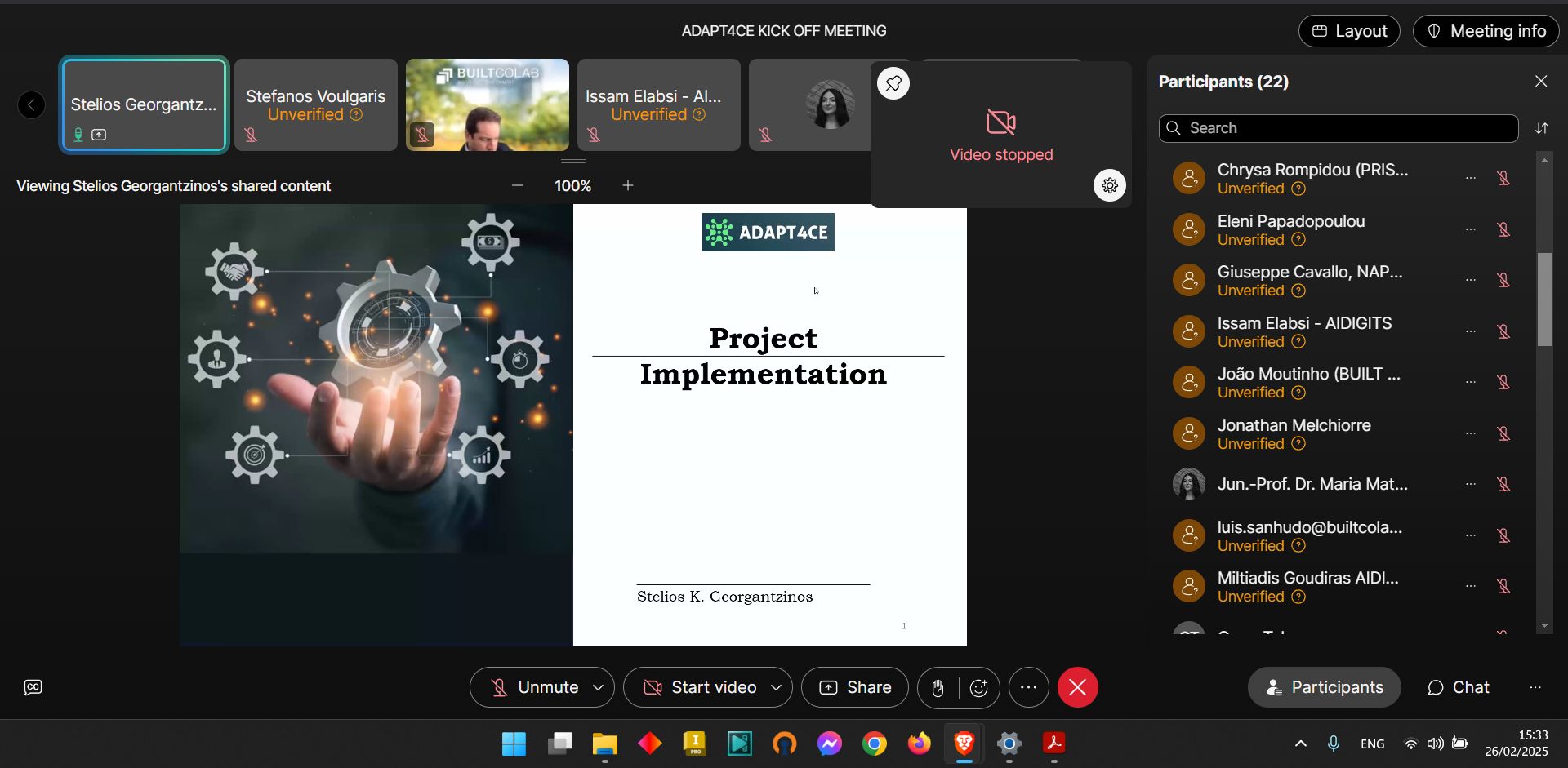Share your screen content

coord(854,687)
